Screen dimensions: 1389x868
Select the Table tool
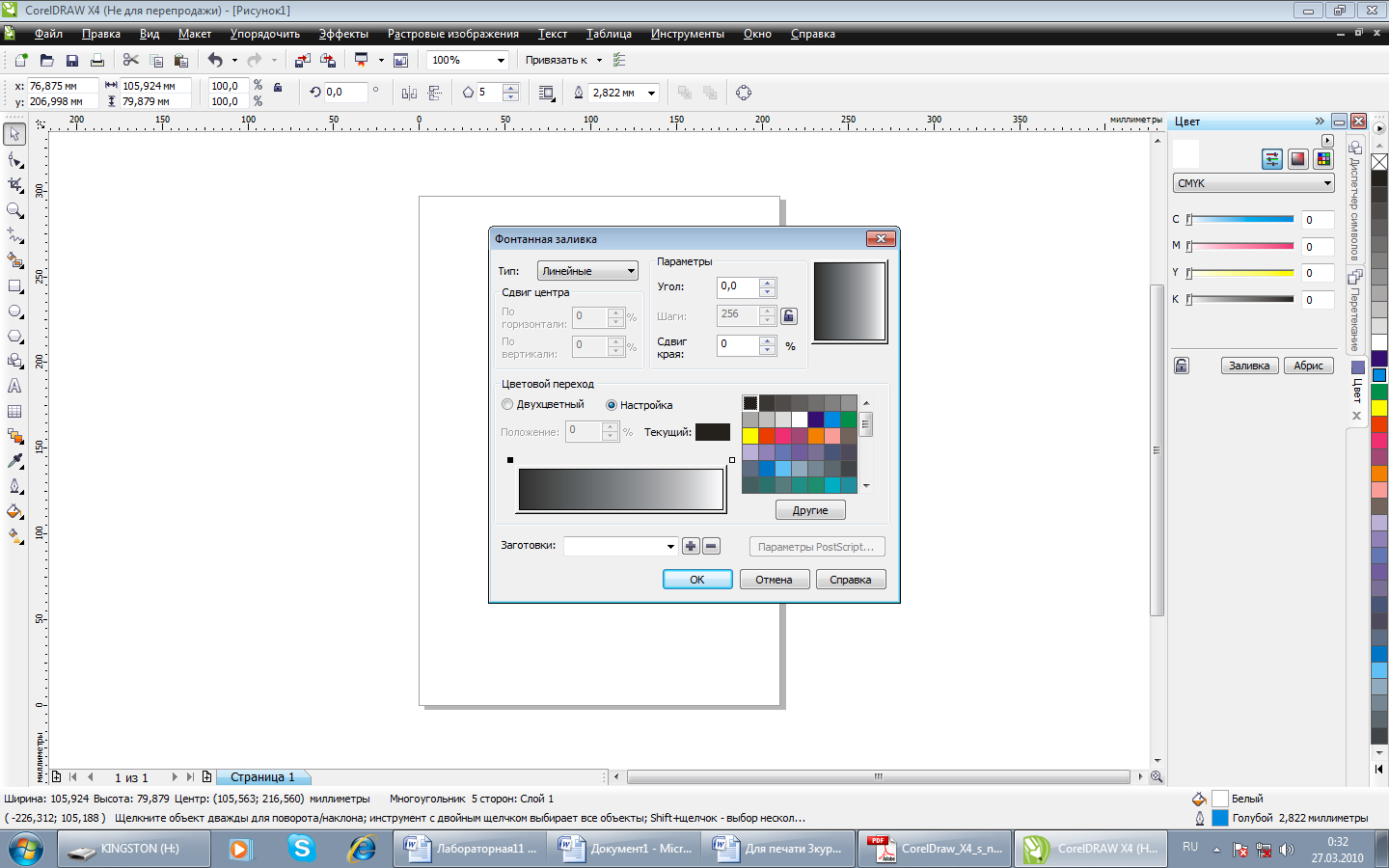[14, 411]
